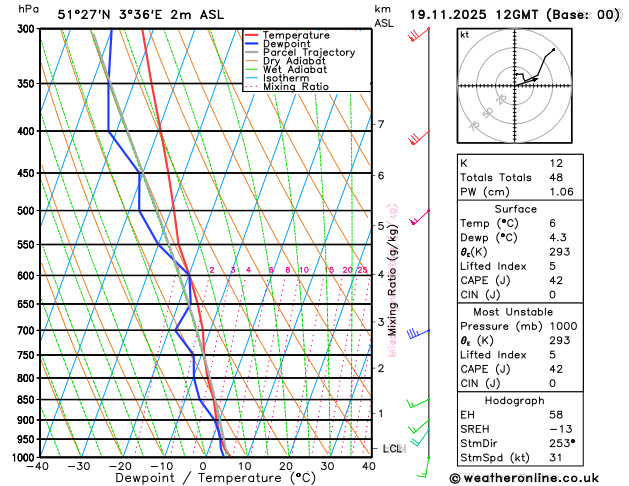Screen dimensions: 629x486
Task: Click the '950' pressure axis label
Action: pos(28,439)
